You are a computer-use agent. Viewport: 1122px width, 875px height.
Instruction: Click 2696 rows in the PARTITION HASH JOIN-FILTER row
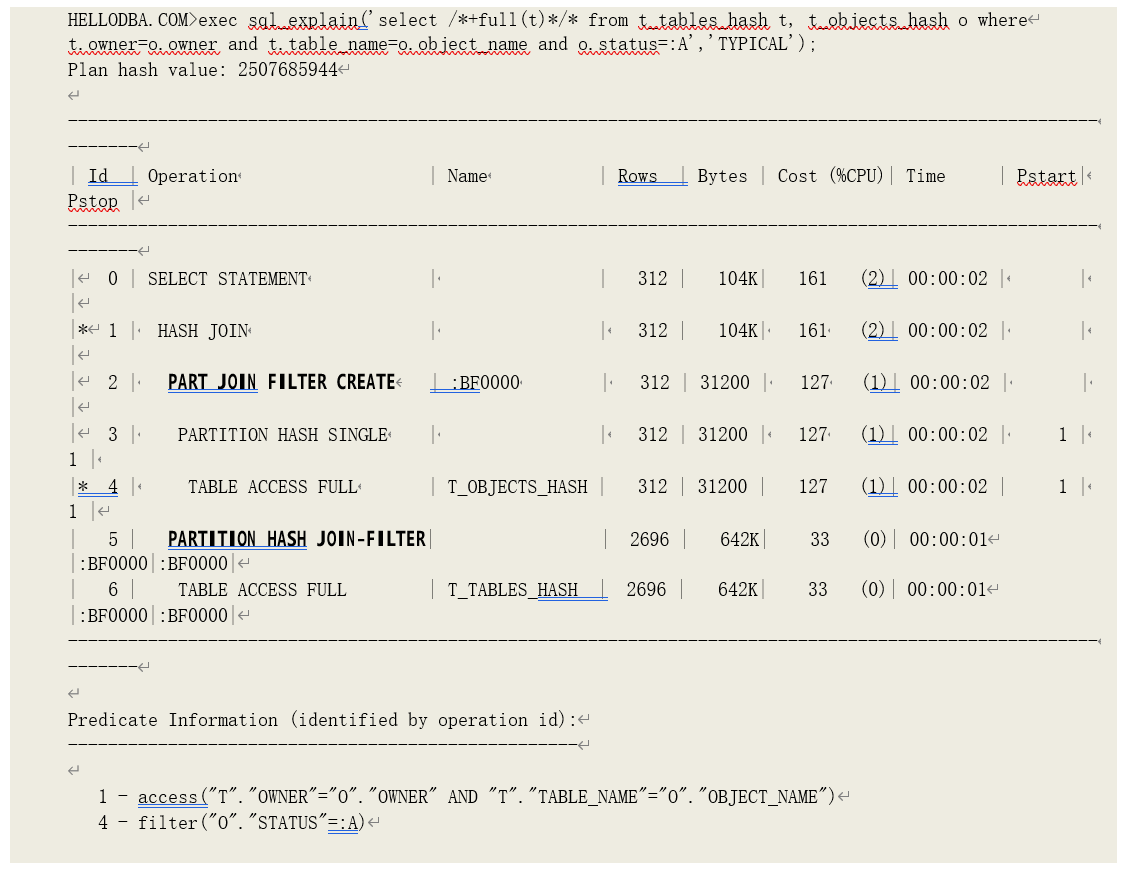pyautogui.click(x=649, y=539)
